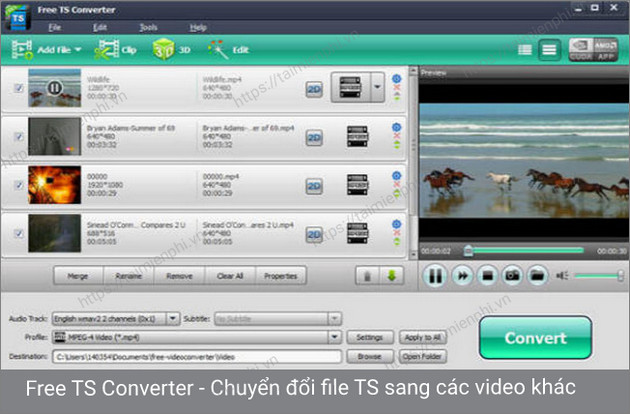Click the 2D button on Wildlife row
This screenshot has height=414, width=630.
[314, 89]
